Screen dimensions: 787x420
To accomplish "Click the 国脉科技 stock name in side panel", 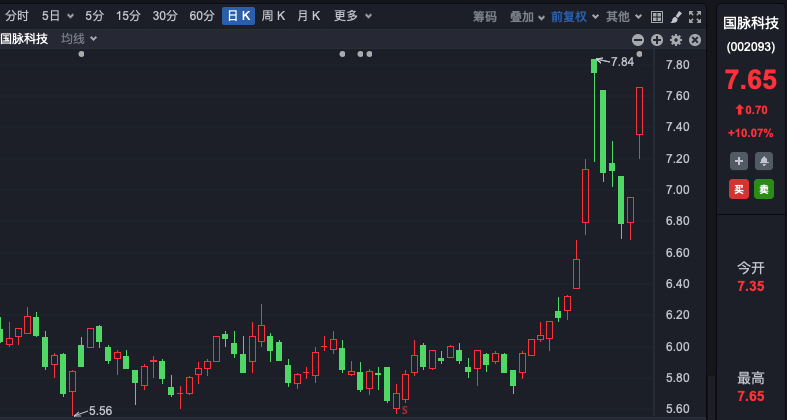I will point(751,23).
